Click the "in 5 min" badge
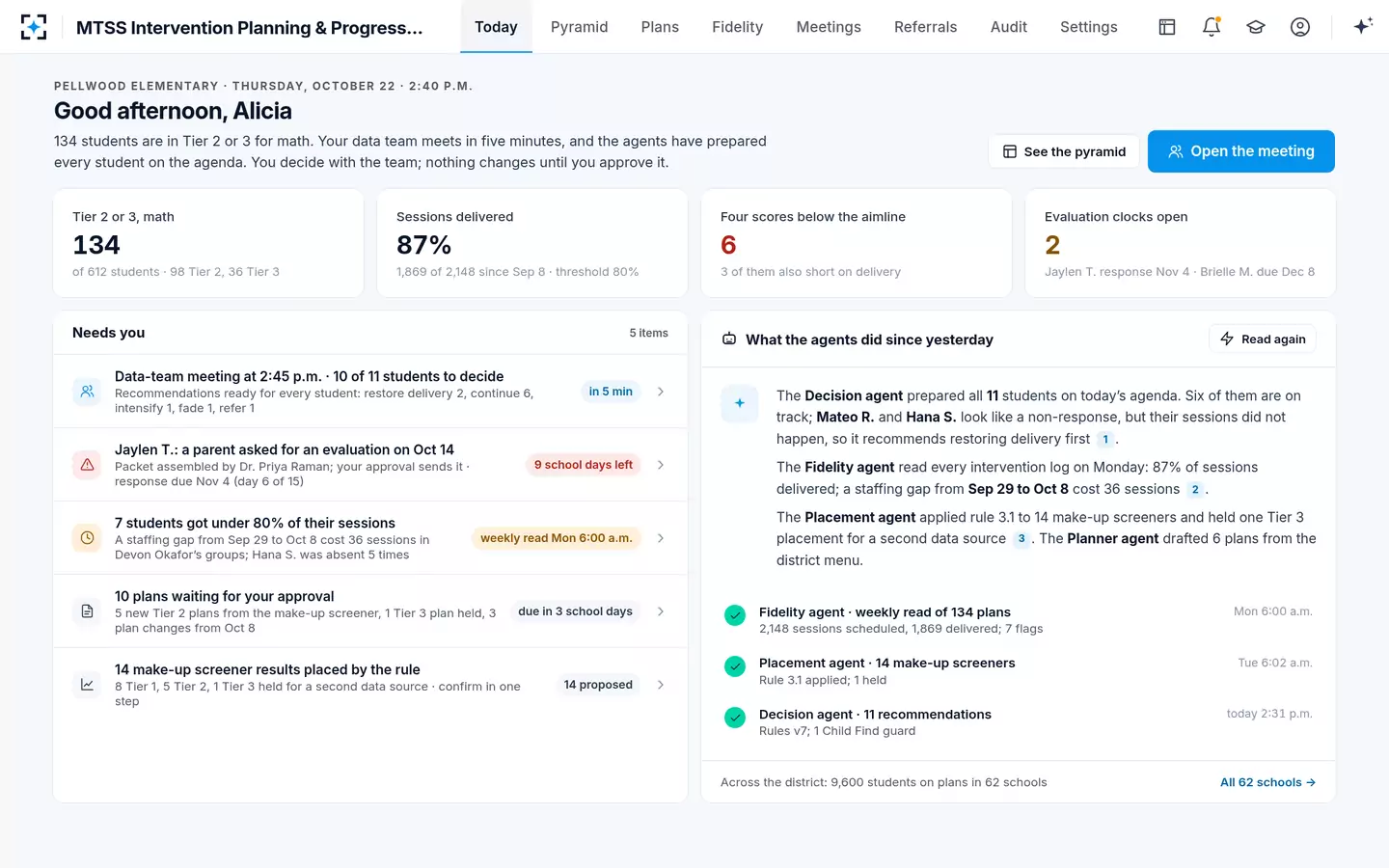Viewport: 1389px width, 868px height. coord(611,392)
